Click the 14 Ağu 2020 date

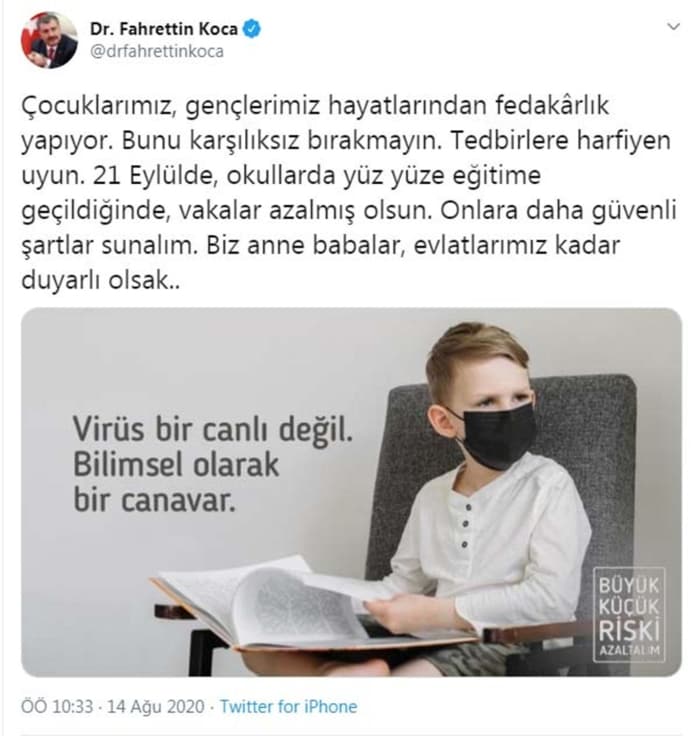156,706
